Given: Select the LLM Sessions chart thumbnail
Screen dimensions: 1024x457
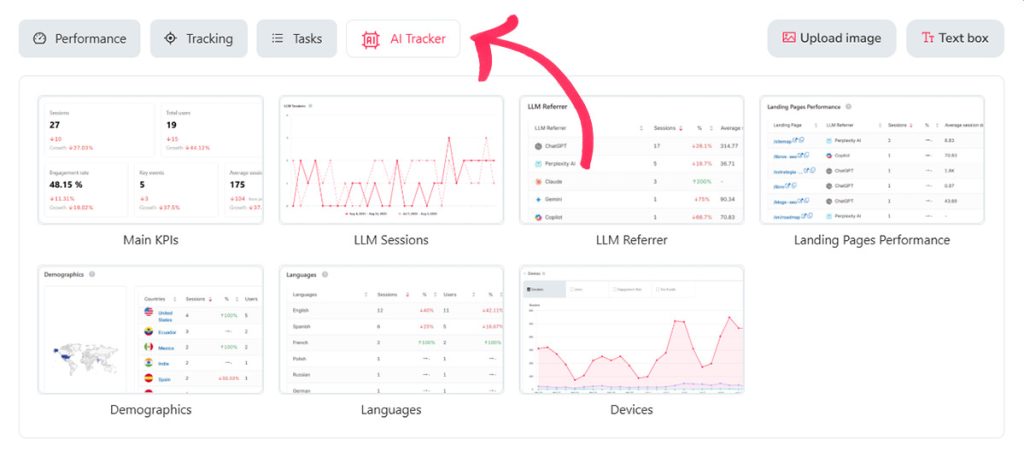Looking at the screenshot, I should tap(391, 160).
